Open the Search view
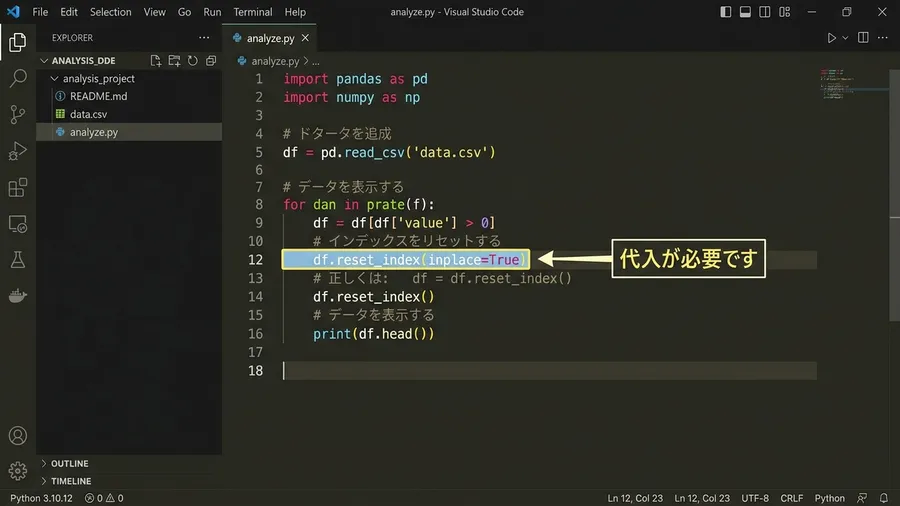This screenshot has height=506, width=900. (x=18, y=78)
